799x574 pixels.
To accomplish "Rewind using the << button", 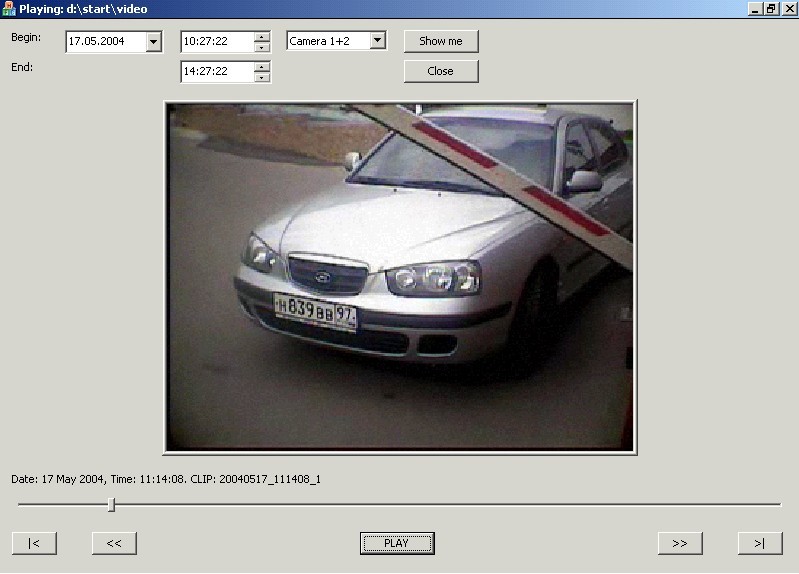I will coord(114,543).
